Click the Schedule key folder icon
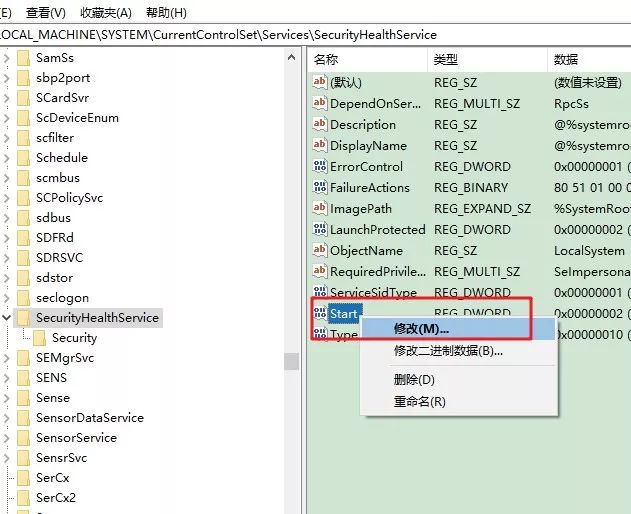This screenshot has height=514, width=631. coord(23,158)
